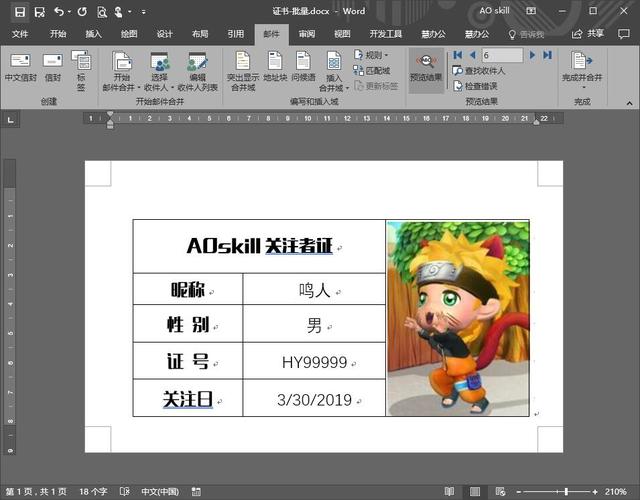Screen dimensions: 640x500
Task: Click 突出显示合并域 button
Action: [x=243, y=70]
